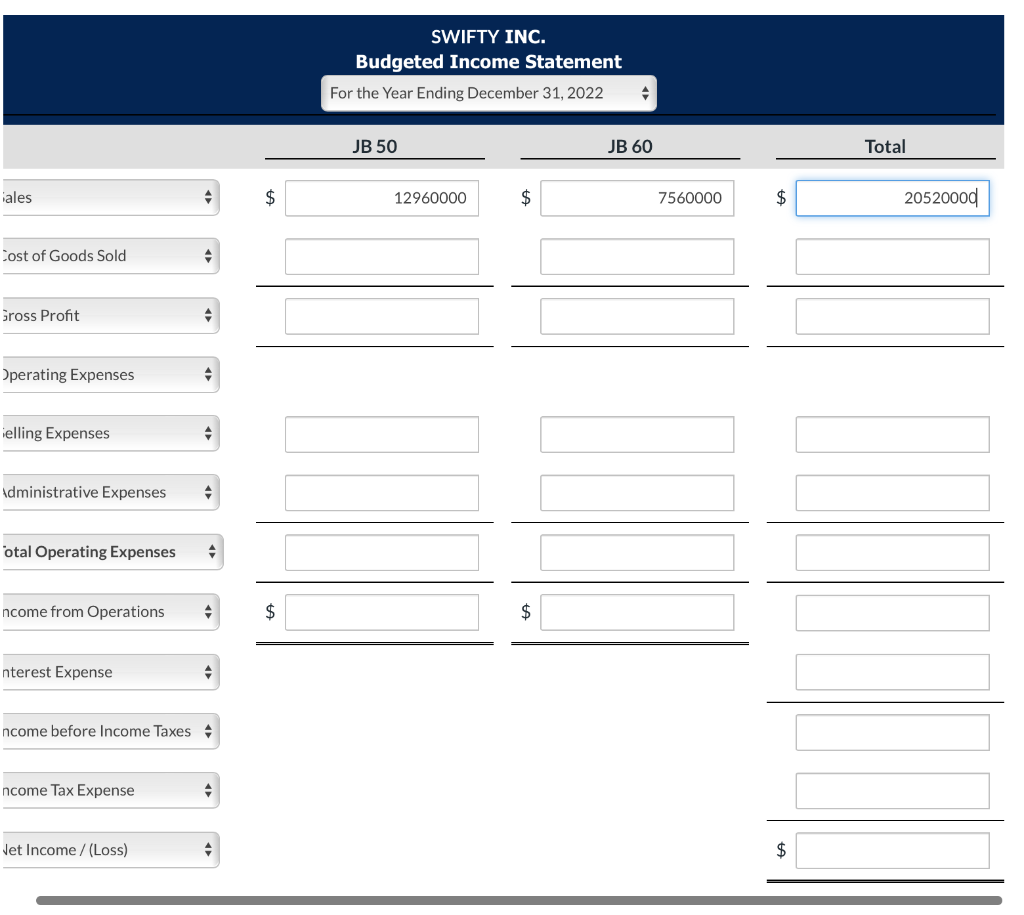Open the Cost of Goods Sold dropdown
The width and height of the screenshot is (1024, 915).
pyautogui.click(x=110, y=255)
